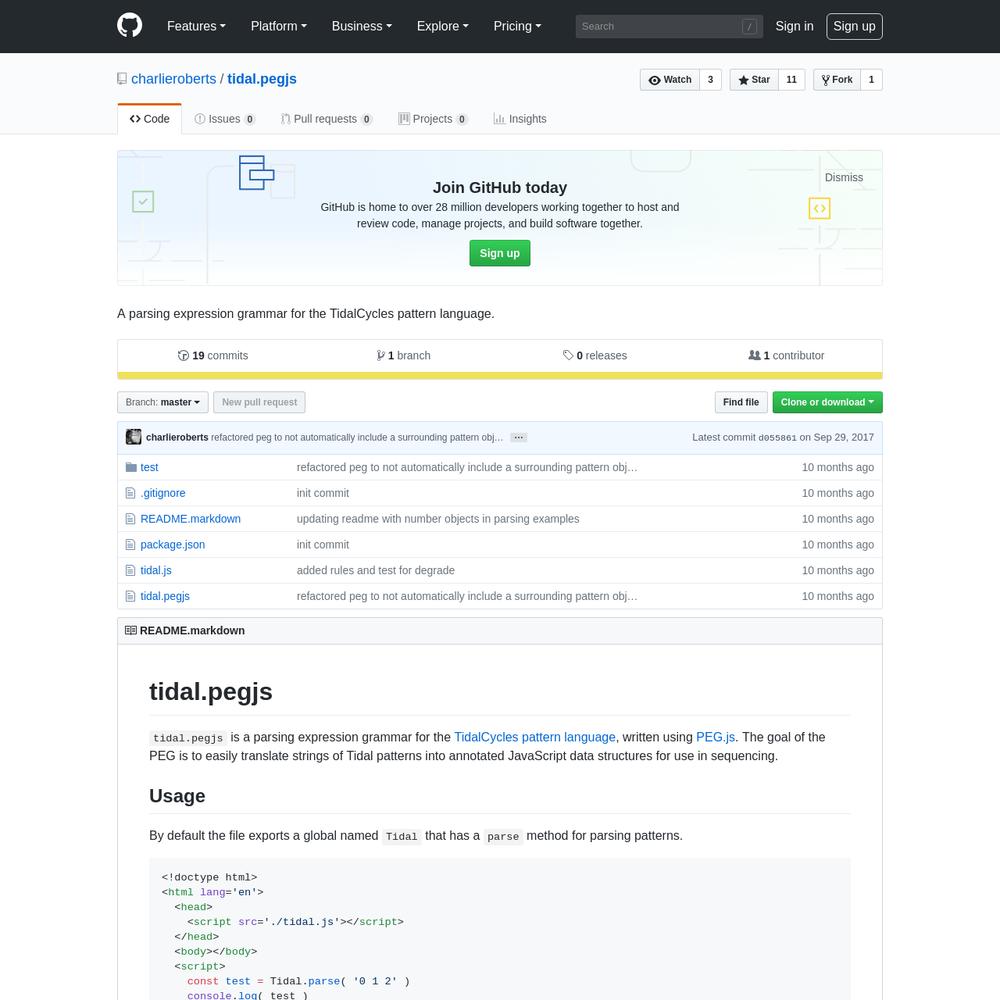
Task: Switch to the Issues tab
Action: [224, 119]
